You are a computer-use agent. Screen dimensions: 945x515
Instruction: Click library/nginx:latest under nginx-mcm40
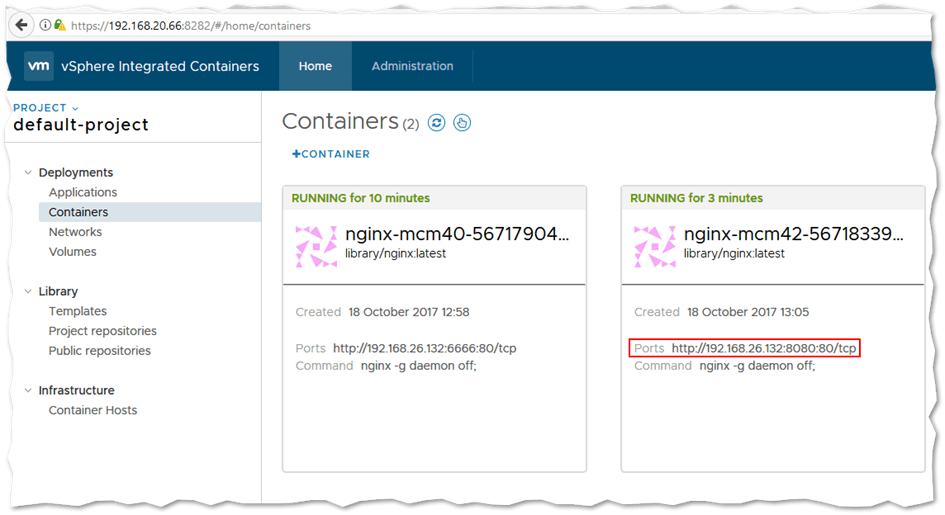pos(395,254)
